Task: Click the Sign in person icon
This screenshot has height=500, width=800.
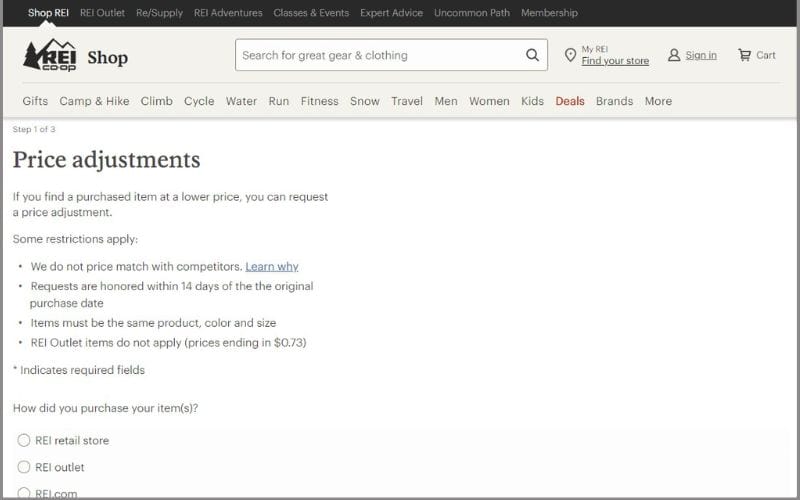Action: [x=674, y=55]
